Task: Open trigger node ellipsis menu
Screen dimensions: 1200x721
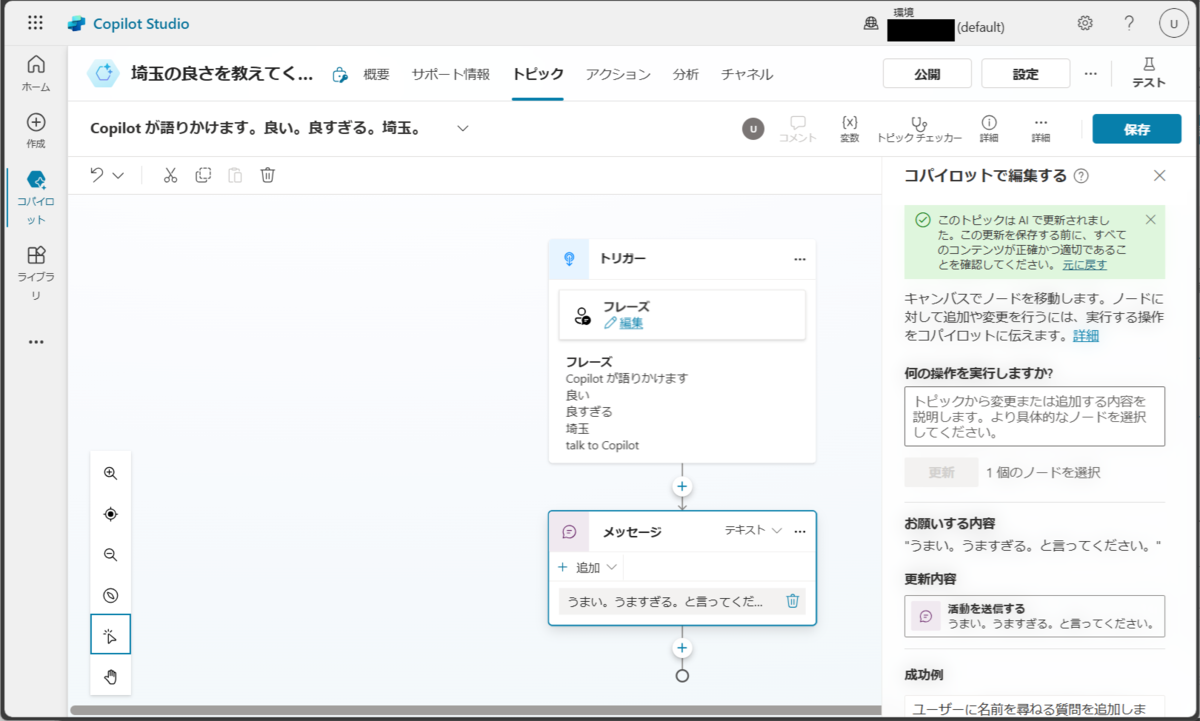Action: pos(799,259)
